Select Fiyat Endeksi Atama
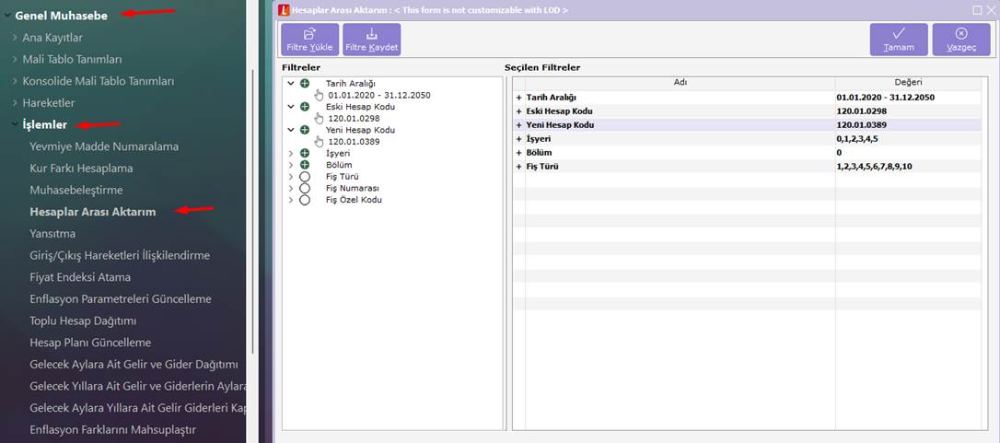 [x=80, y=277]
